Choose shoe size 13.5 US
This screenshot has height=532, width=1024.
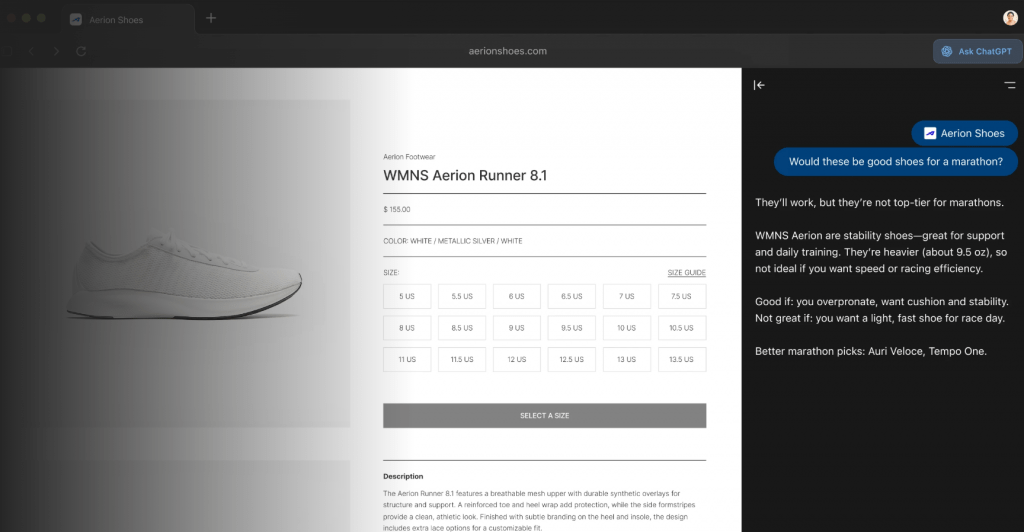tap(682, 360)
